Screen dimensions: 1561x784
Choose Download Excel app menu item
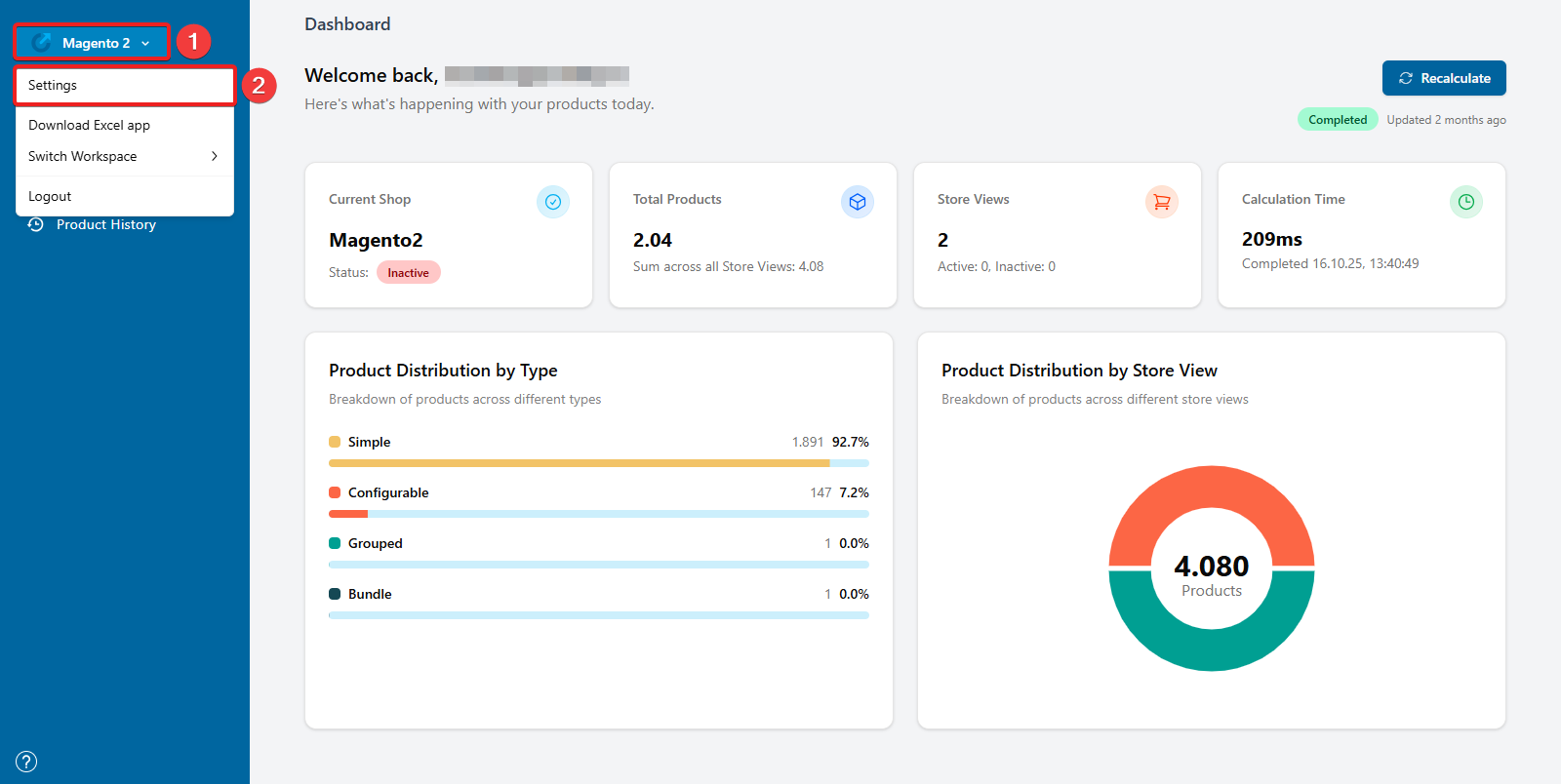89,125
